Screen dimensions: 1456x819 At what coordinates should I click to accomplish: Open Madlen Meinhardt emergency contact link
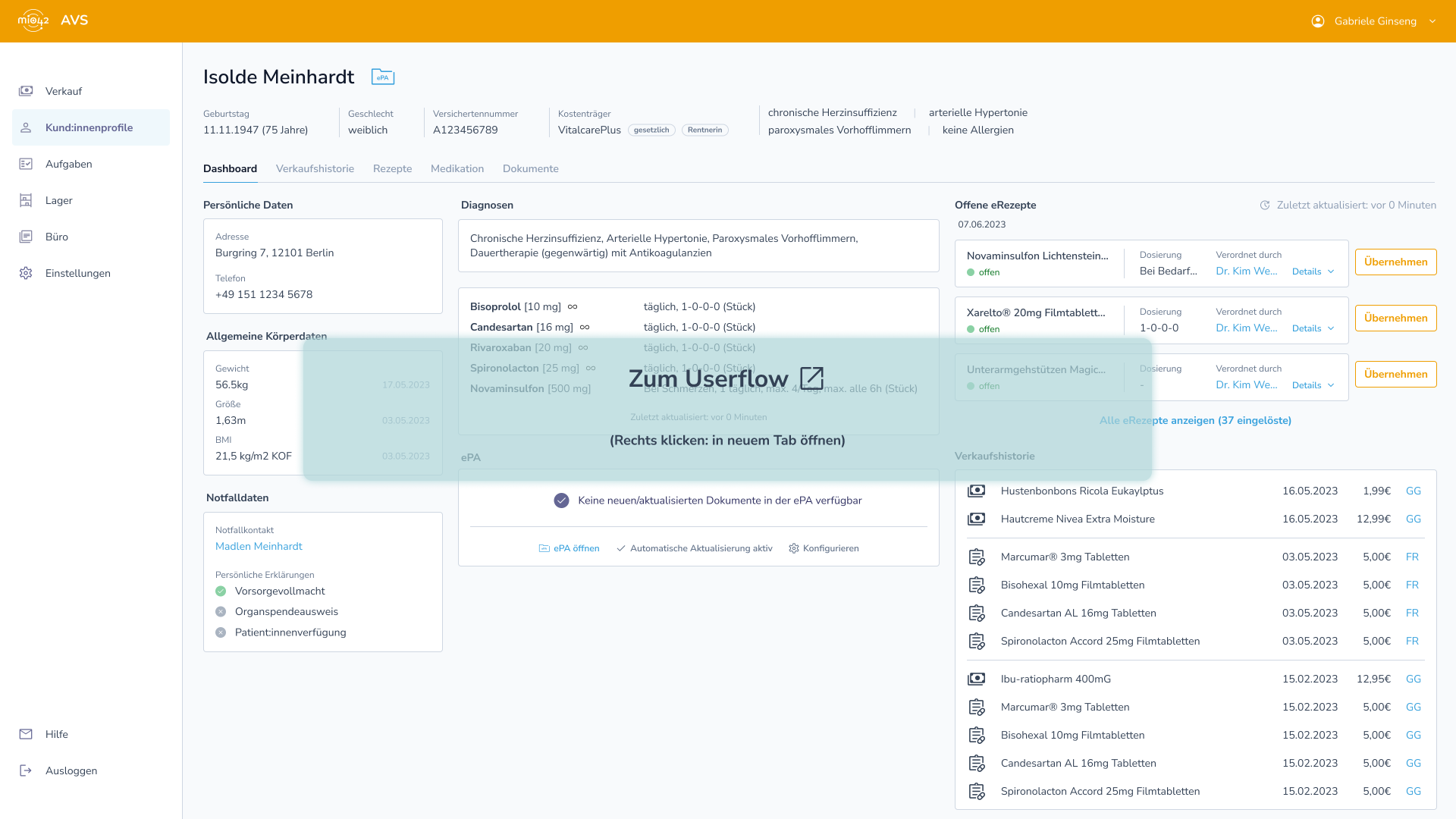click(x=259, y=546)
